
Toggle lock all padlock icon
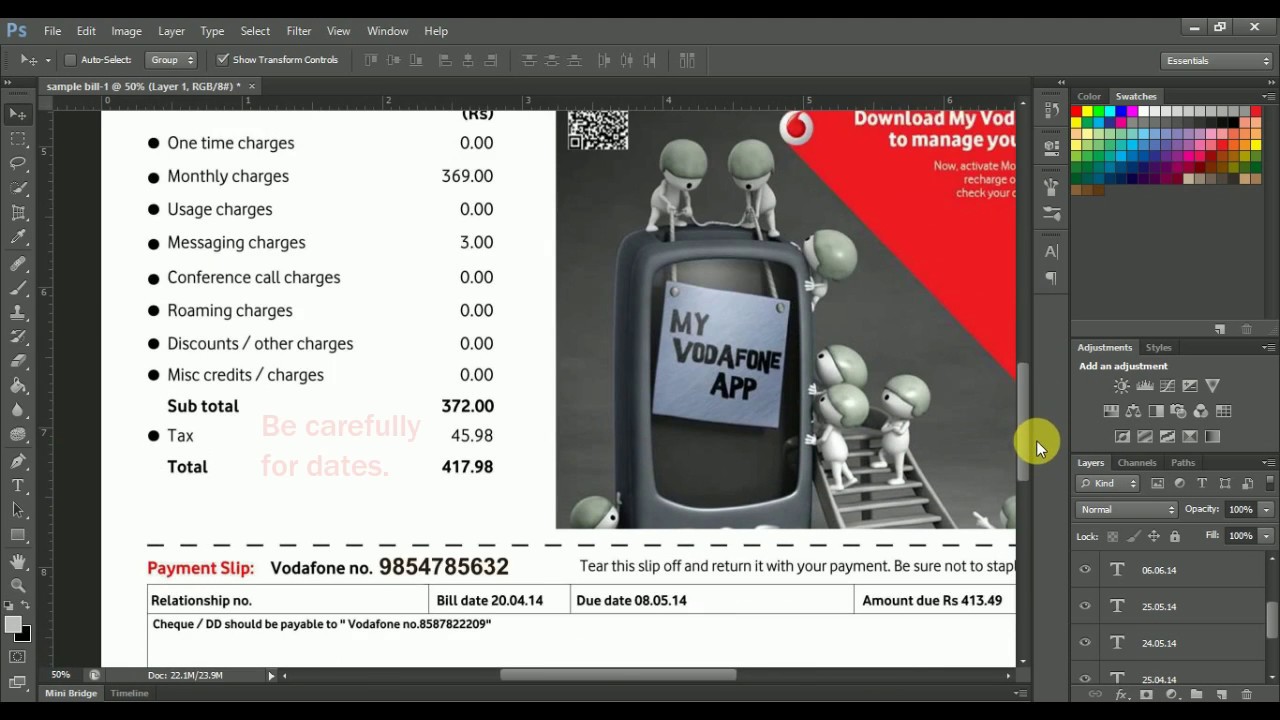(1174, 537)
